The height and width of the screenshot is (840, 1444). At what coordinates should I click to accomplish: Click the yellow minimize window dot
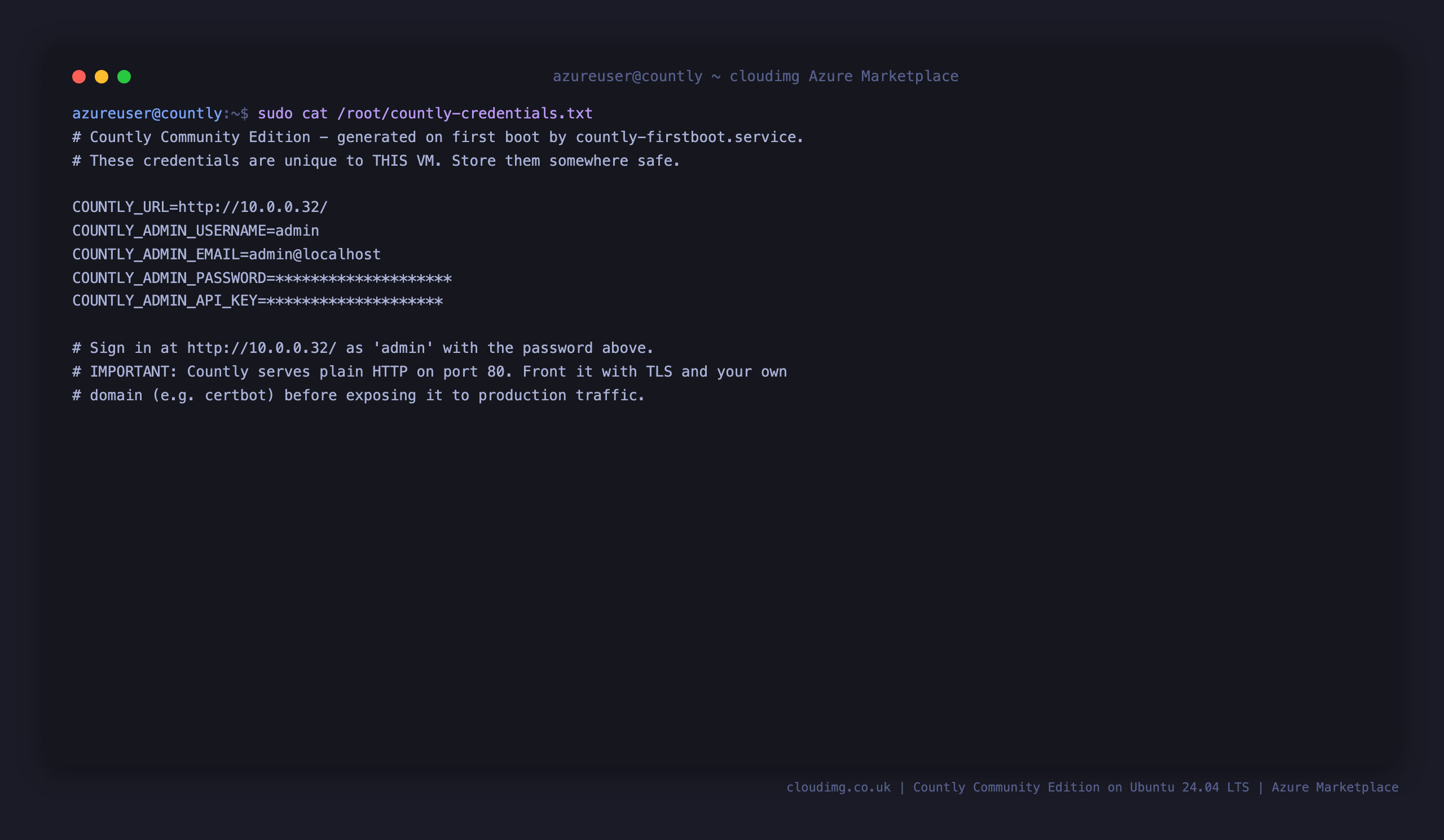pyautogui.click(x=102, y=77)
